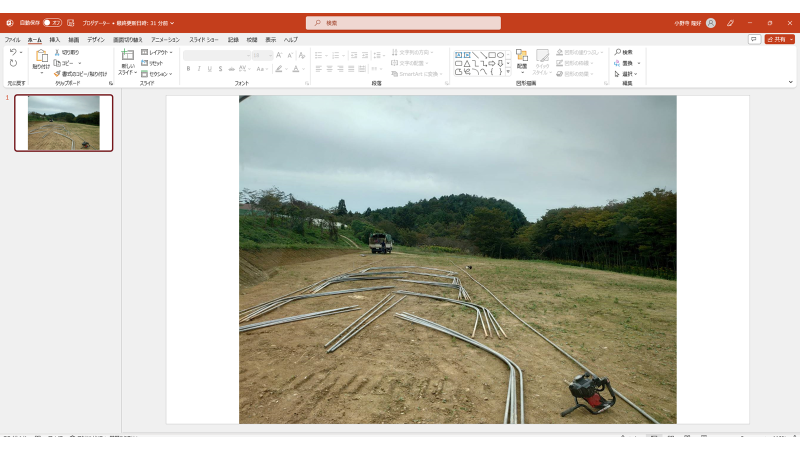
Task: Click the arrange (配置) icon
Action: pyautogui.click(x=521, y=57)
